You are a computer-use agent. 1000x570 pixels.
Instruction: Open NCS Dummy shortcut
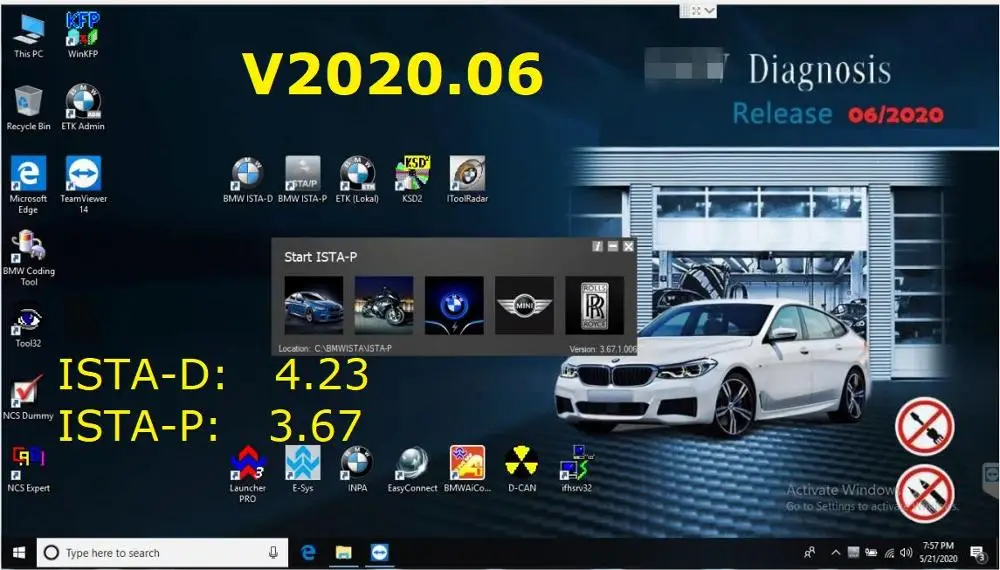[28, 399]
